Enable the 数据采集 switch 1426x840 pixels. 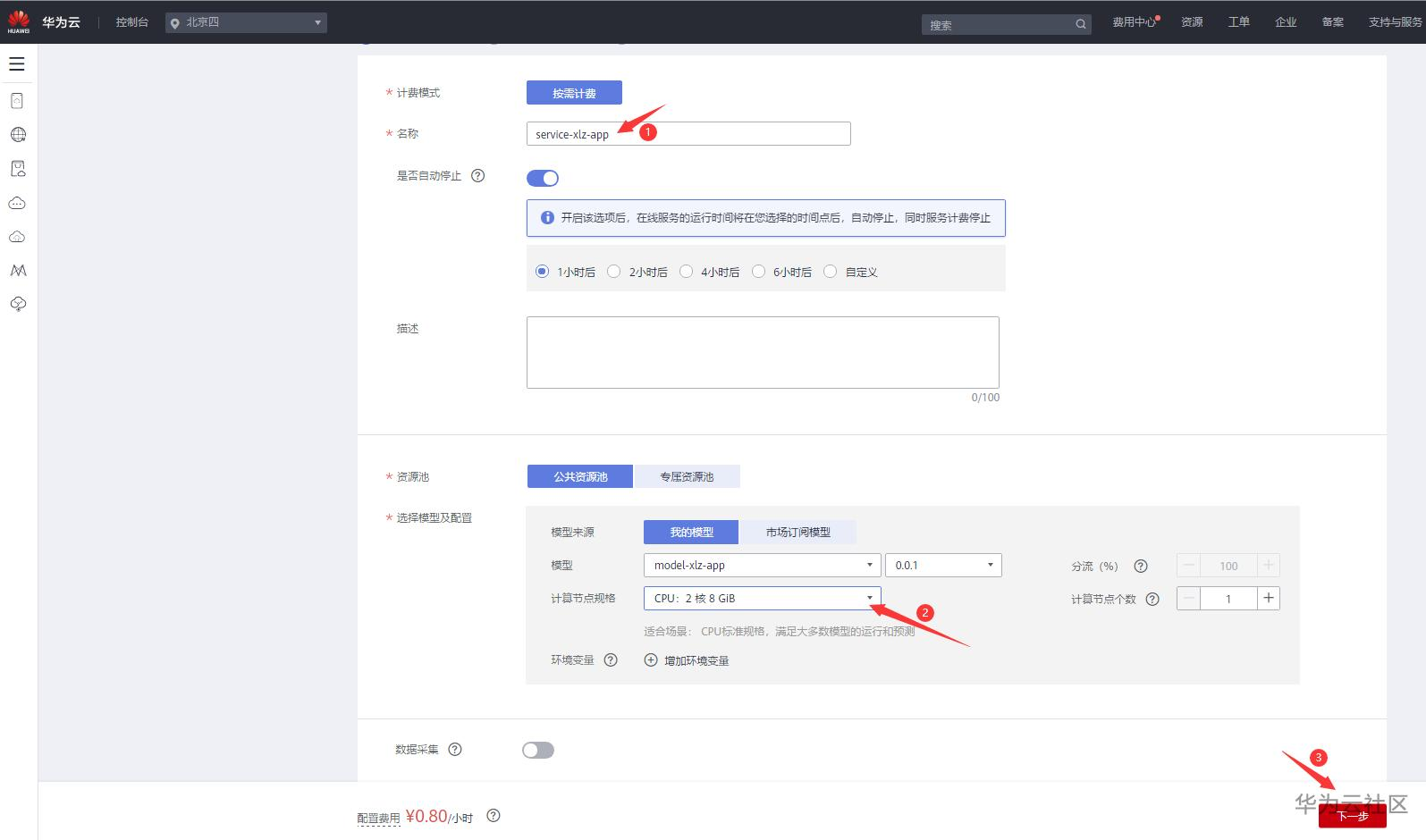pos(538,750)
